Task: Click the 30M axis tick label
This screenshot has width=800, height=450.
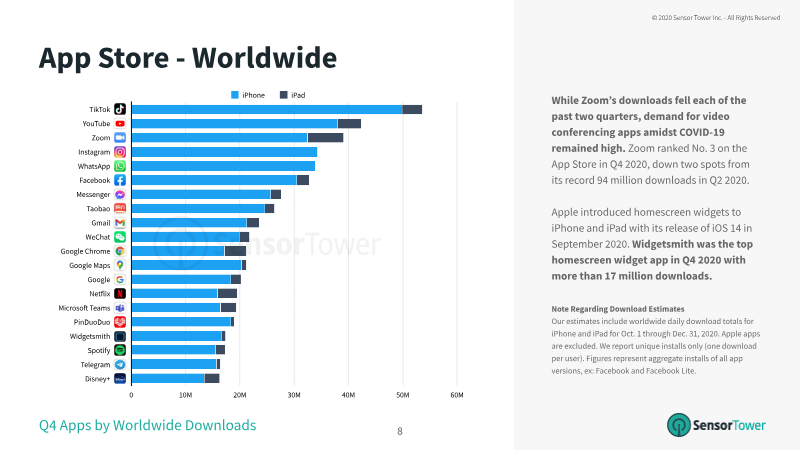Action: pos(294,395)
